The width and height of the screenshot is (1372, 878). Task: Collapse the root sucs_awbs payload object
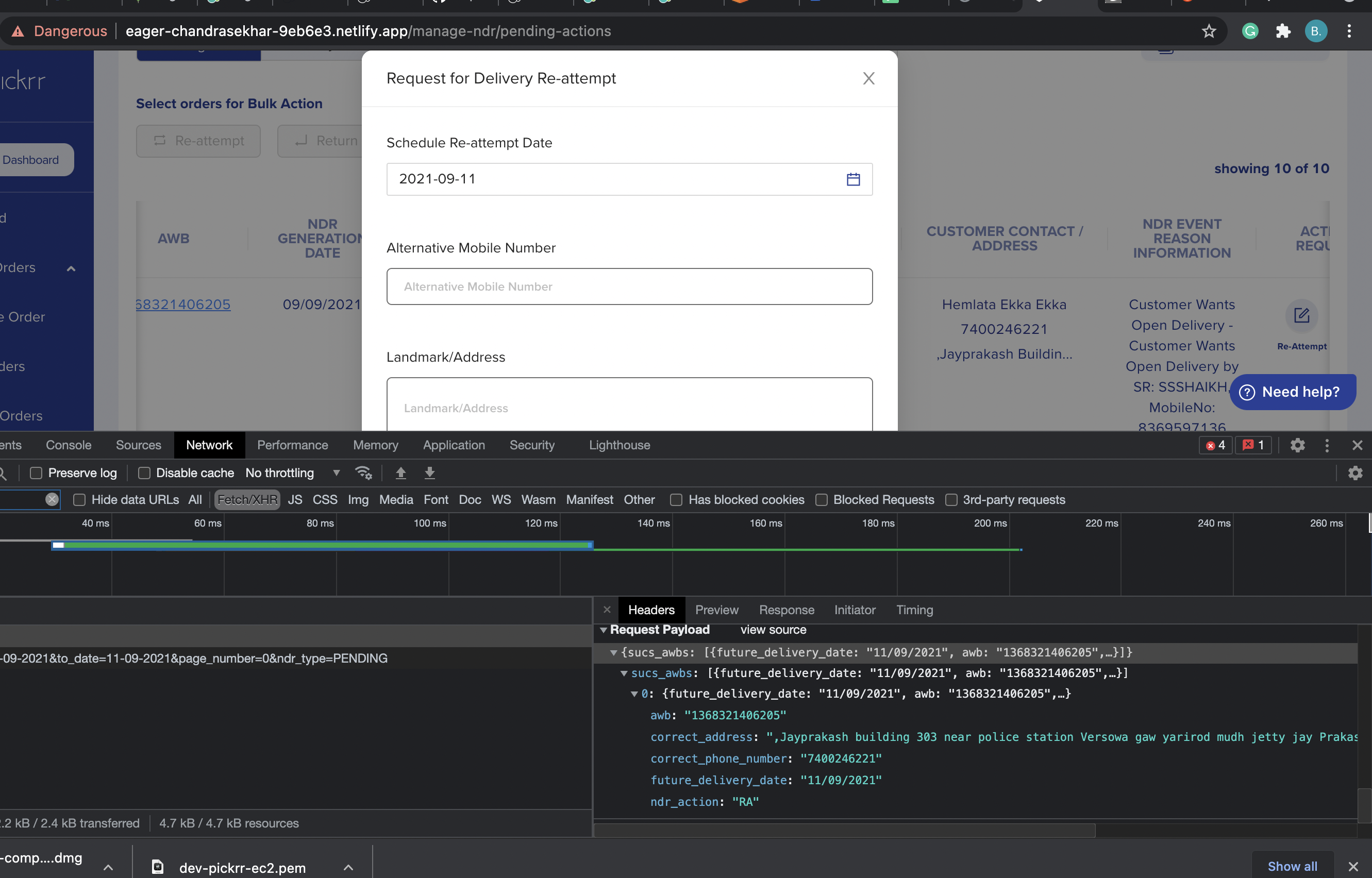click(613, 653)
